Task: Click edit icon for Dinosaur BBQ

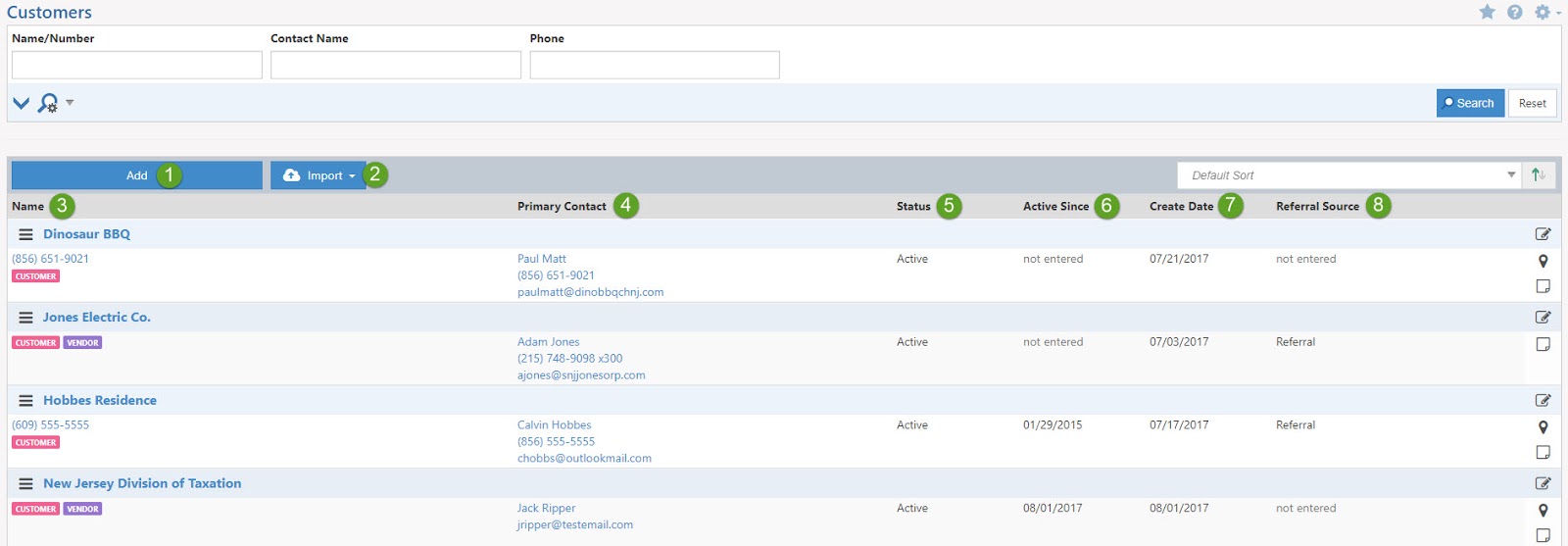Action: 1543,234
